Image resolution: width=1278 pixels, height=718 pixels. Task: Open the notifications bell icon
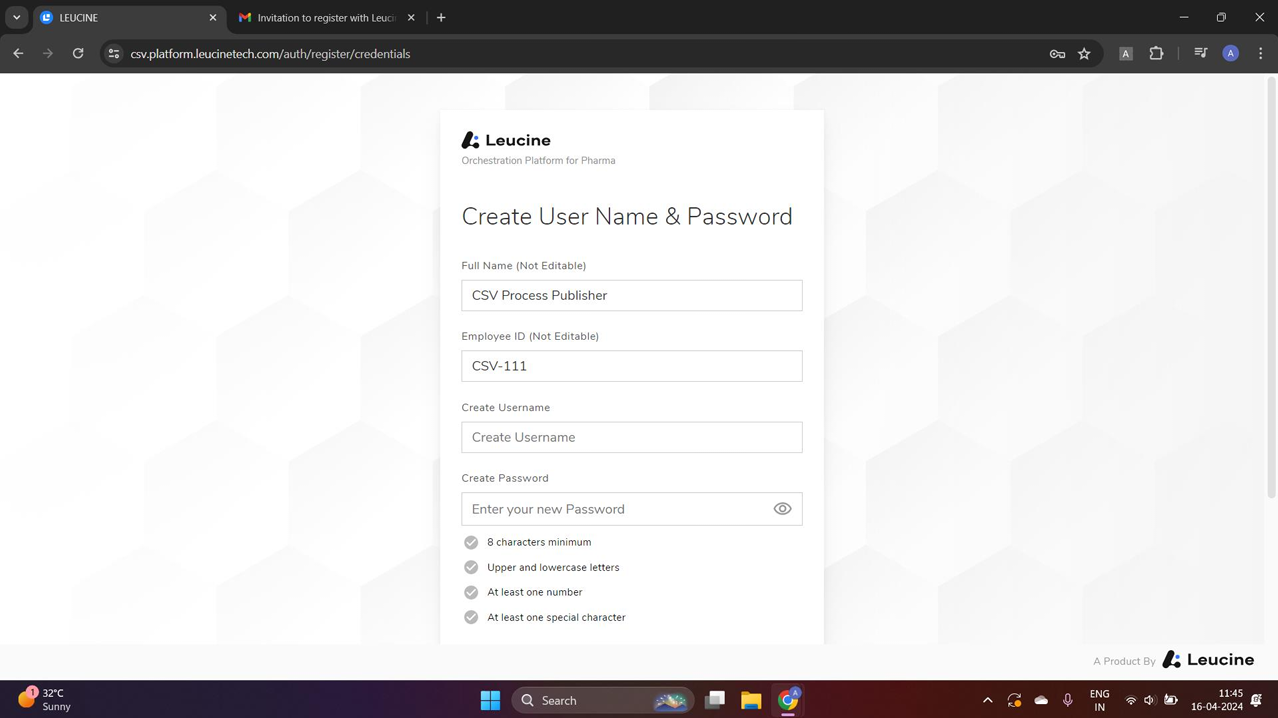pos(1256,700)
